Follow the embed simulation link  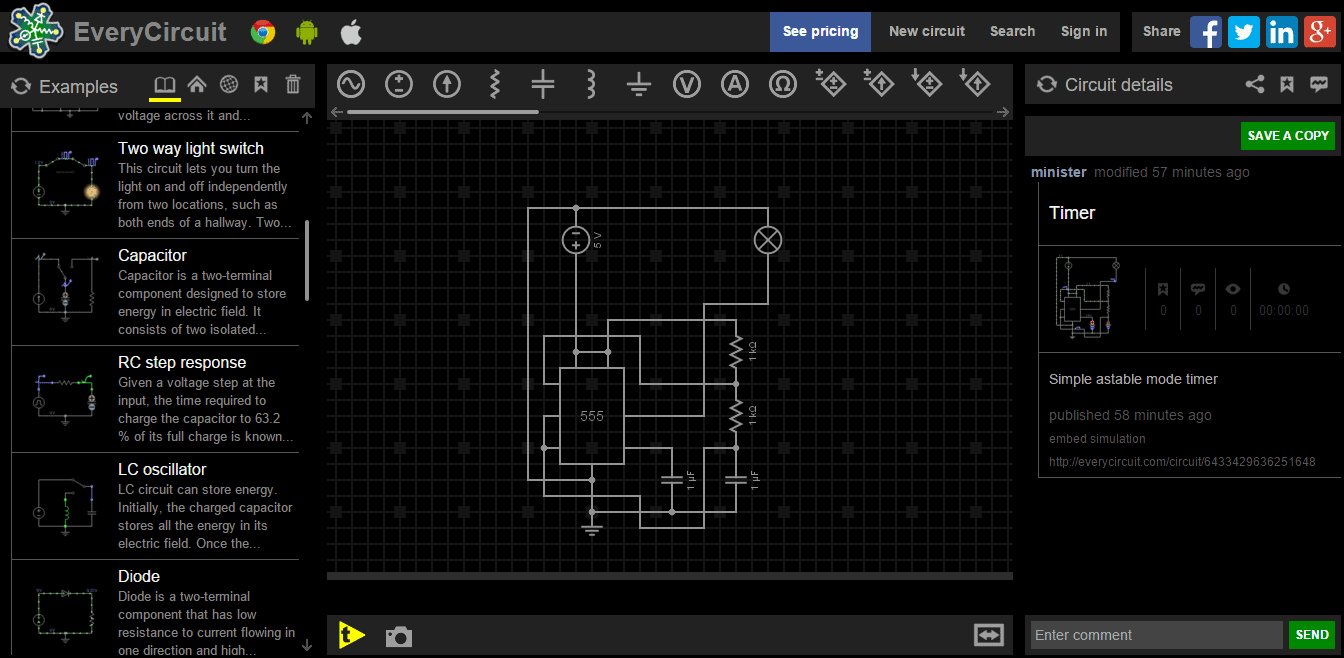point(1097,438)
